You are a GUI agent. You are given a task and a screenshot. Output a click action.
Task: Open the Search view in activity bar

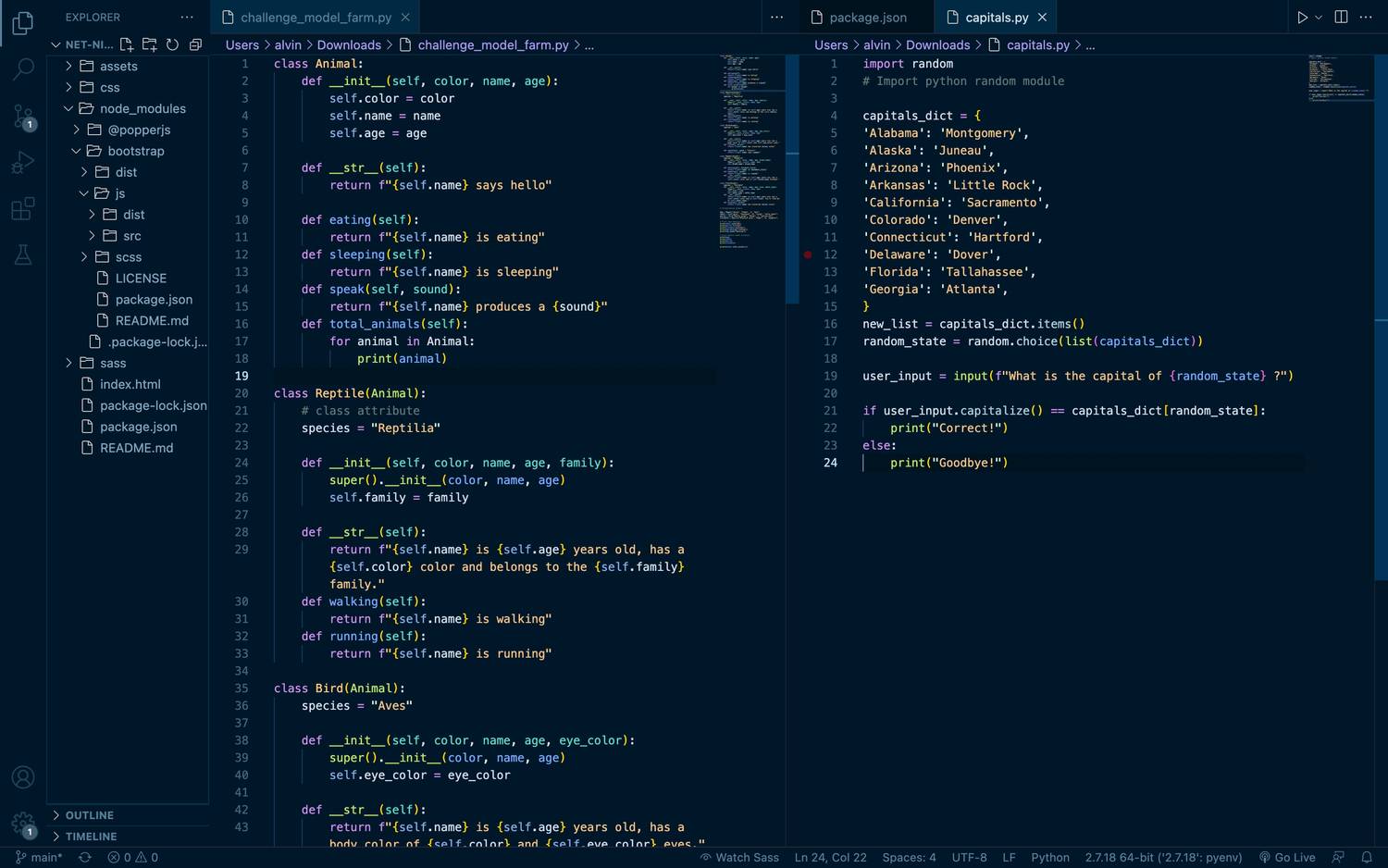coord(23,68)
